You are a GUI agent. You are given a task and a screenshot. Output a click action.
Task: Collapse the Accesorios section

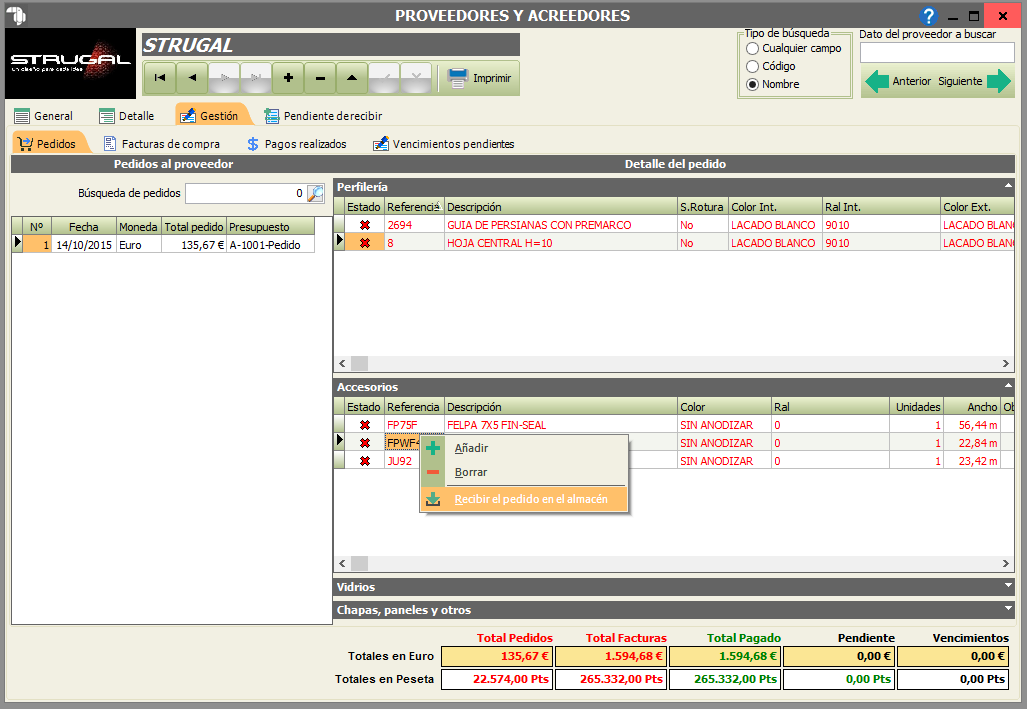point(1008,386)
